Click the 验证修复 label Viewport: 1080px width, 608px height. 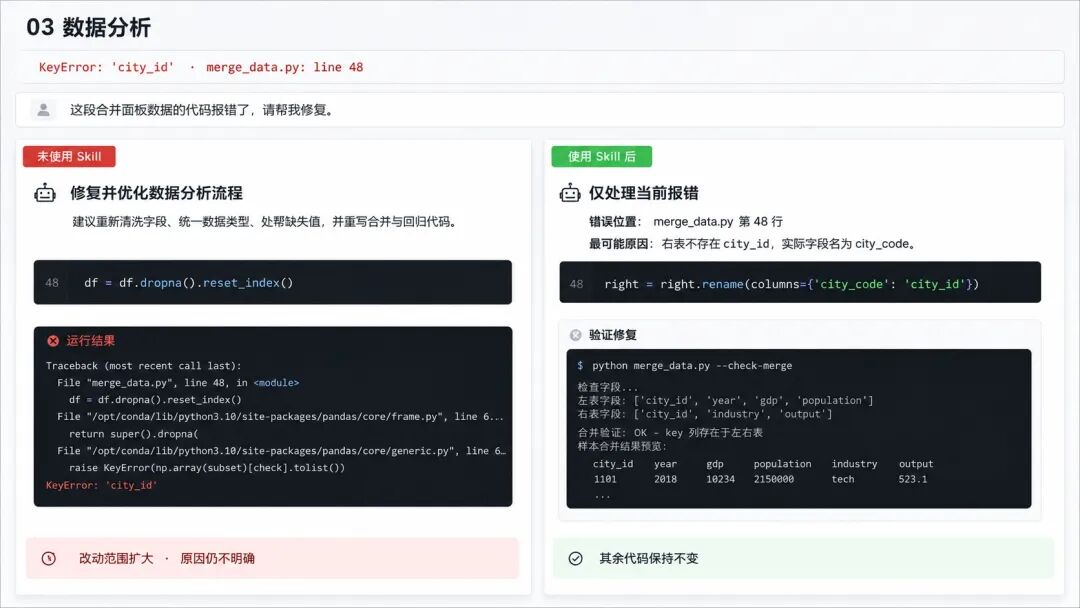613,335
